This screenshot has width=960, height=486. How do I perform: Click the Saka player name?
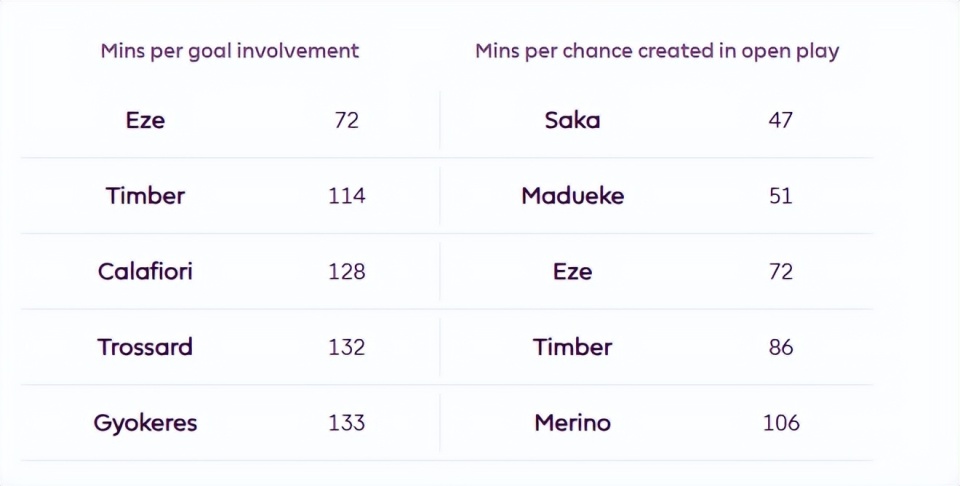[572, 120]
